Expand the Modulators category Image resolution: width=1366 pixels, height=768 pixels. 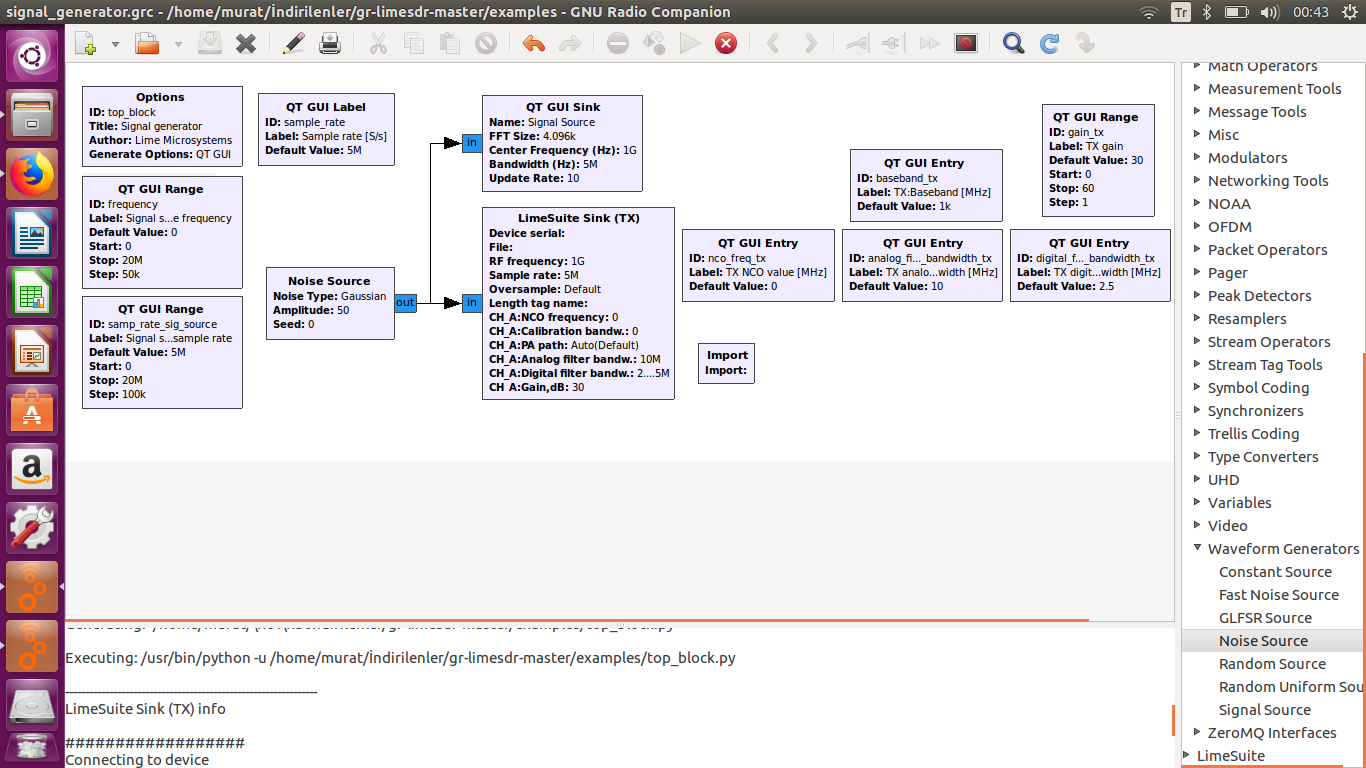tap(1197, 158)
